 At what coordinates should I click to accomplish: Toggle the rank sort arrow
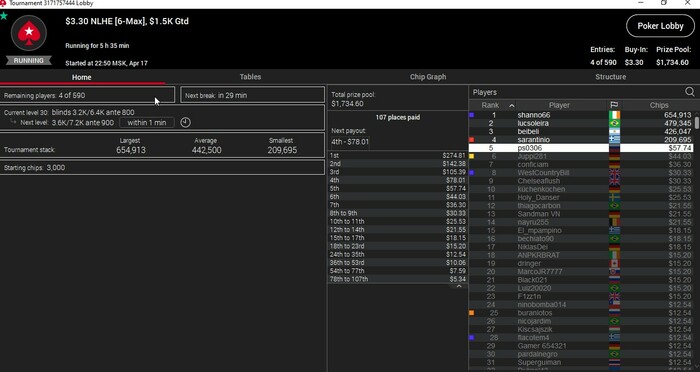pyautogui.click(x=512, y=105)
